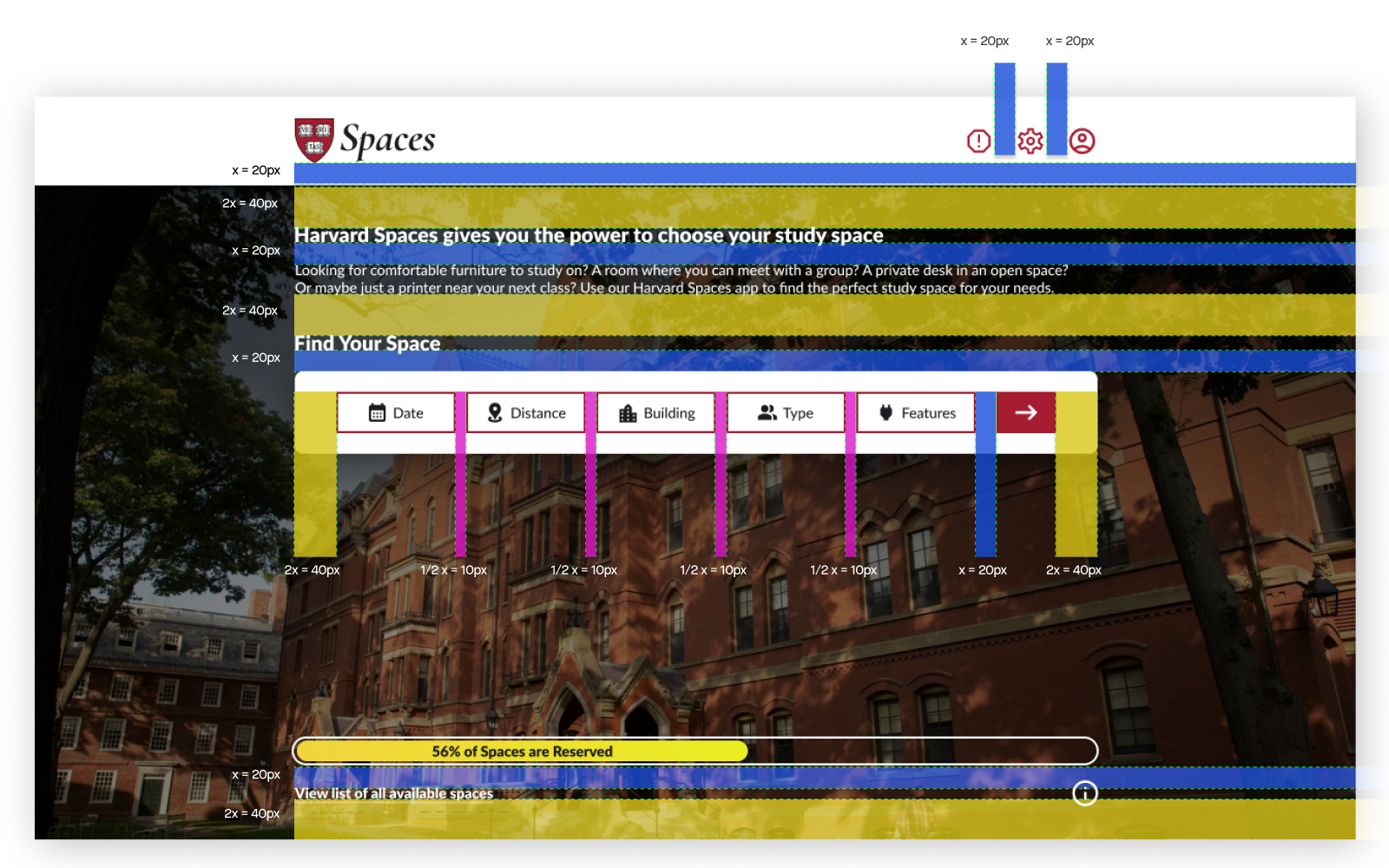Choose the Building filter
Viewport: 1389px width, 868px height.
click(x=656, y=412)
